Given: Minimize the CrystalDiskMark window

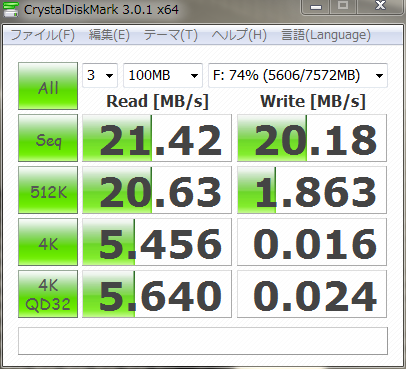Looking at the screenshot, I should click(x=316, y=7).
